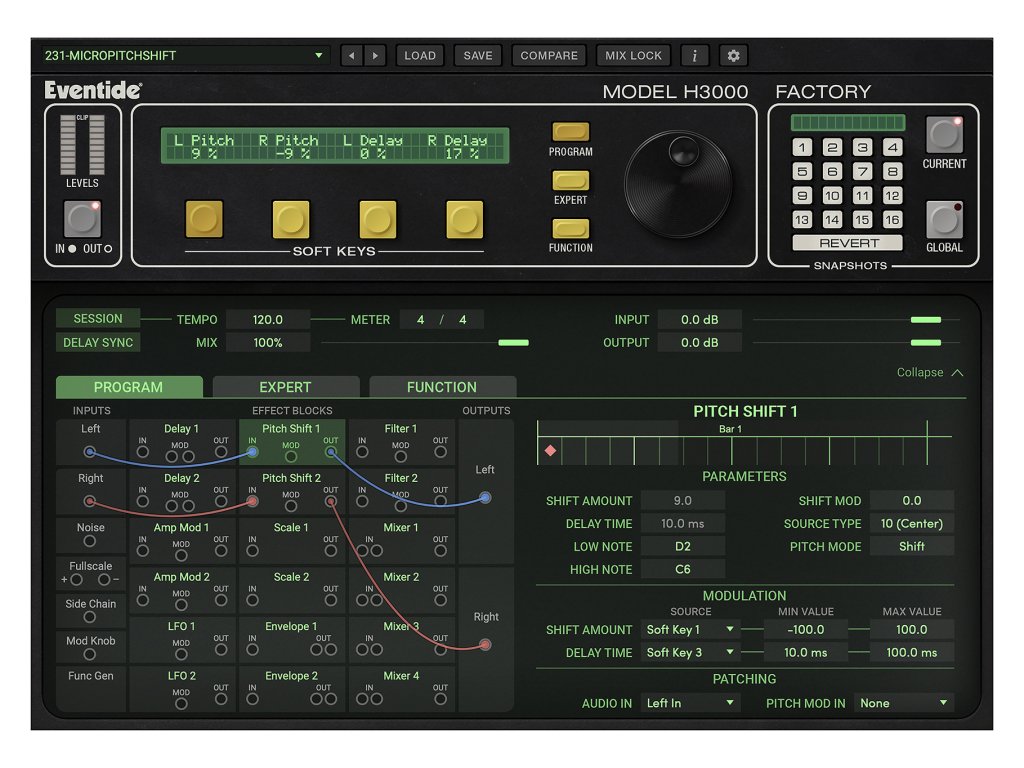The image size is (1024, 768).
Task: Open the AUDIO IN source dropdown
Action: tap(690, 703)
